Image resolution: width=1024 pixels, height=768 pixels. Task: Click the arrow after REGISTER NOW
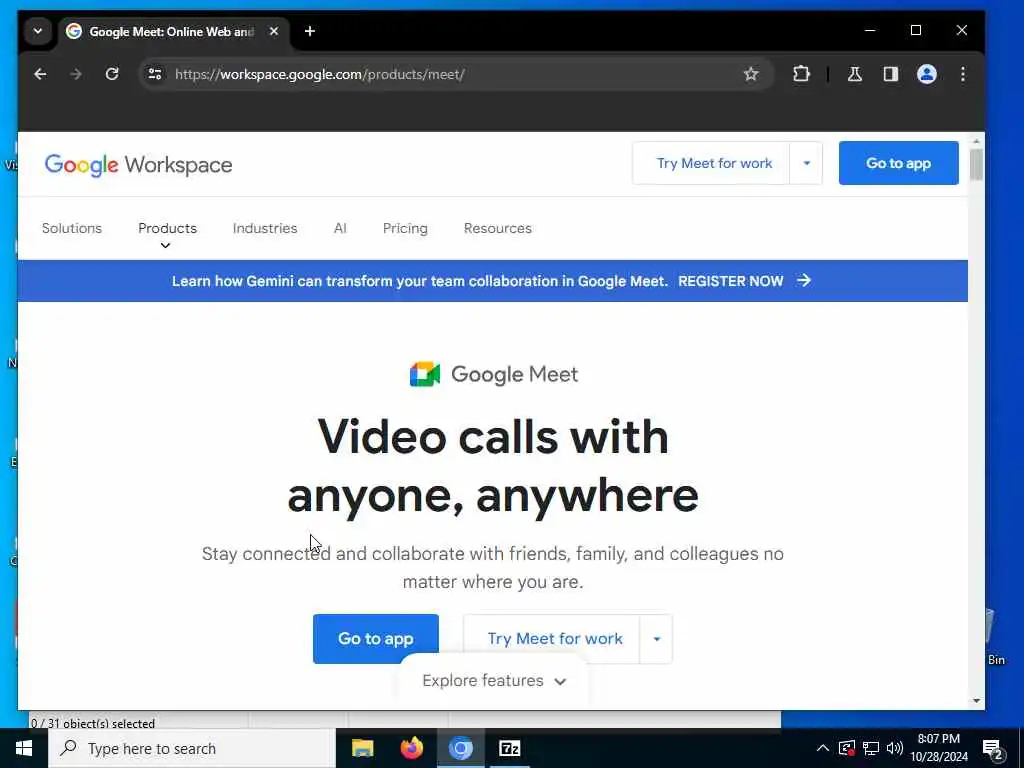pyautogui.click(x=804, y=280)
